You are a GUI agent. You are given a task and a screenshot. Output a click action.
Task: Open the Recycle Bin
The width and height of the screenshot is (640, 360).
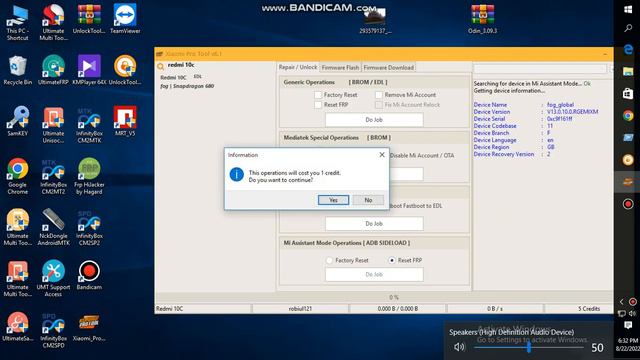click(x=18, y=70)
